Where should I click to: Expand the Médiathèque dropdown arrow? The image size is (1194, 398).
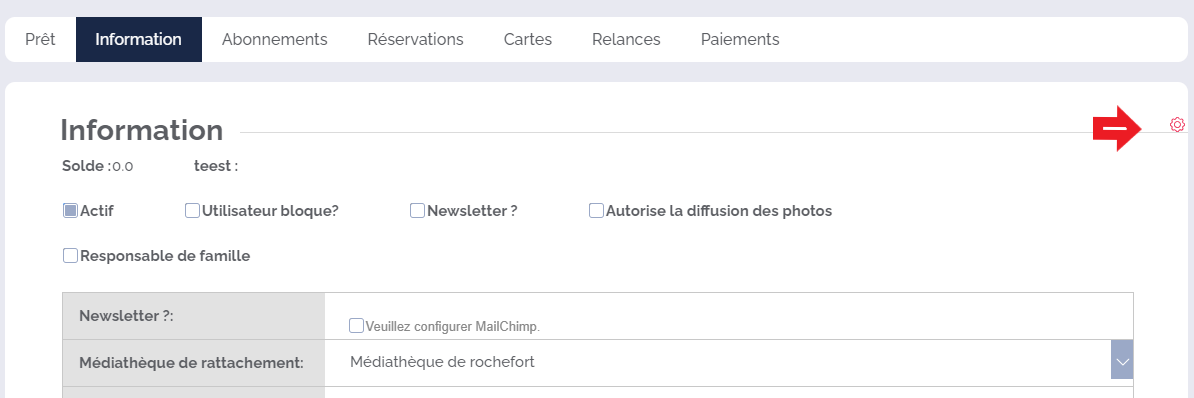(x=1122, y=362)
